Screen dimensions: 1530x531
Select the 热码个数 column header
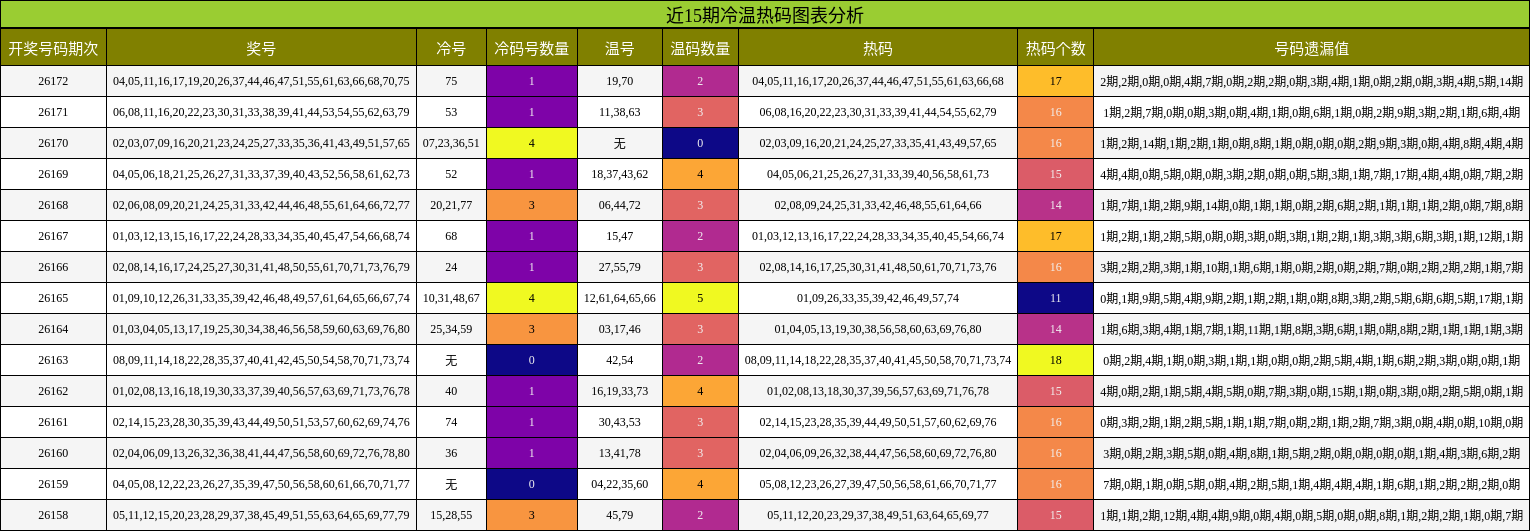[x=1055, y=48]
